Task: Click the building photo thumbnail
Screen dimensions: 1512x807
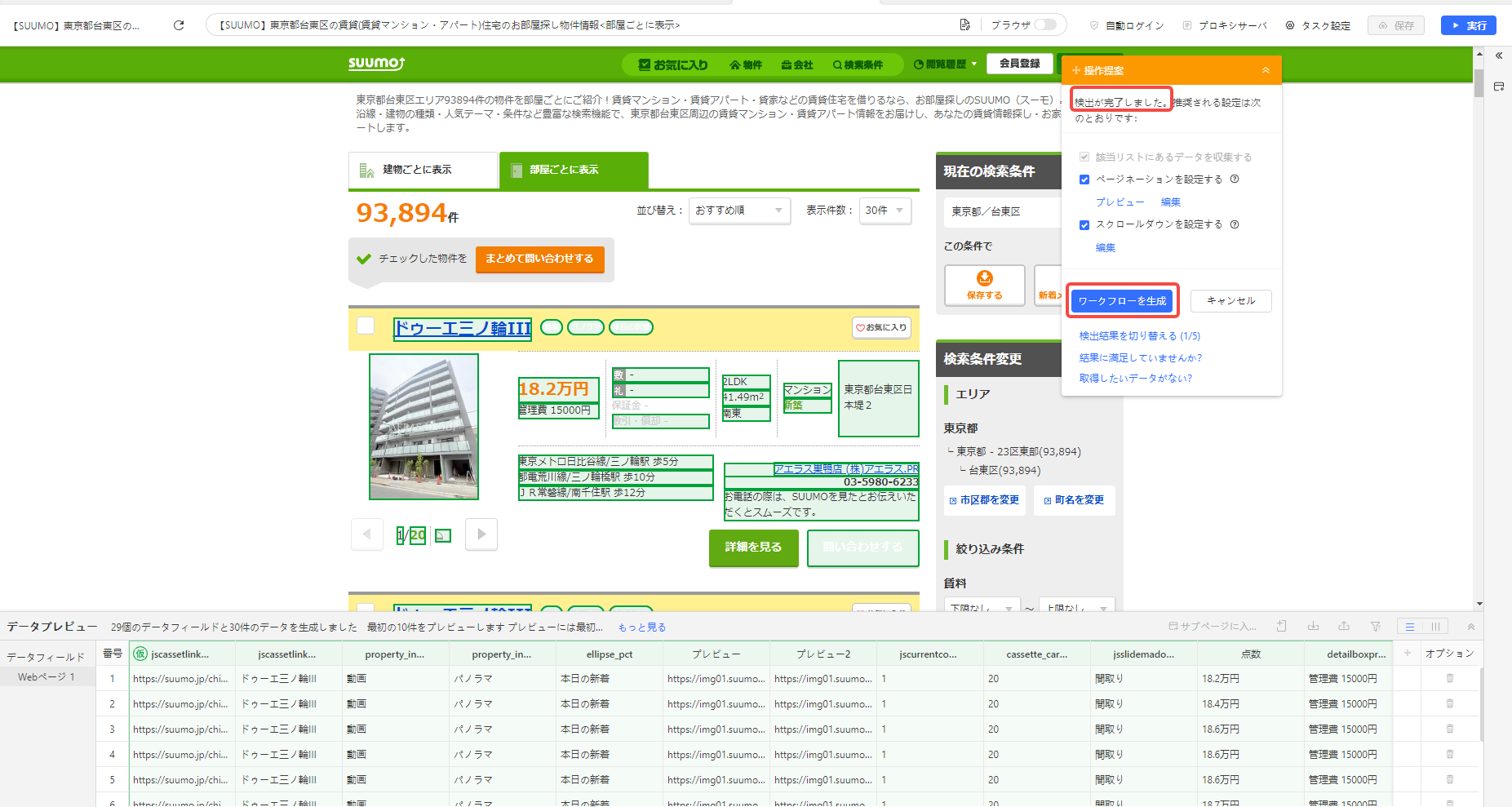Action: 423,427
